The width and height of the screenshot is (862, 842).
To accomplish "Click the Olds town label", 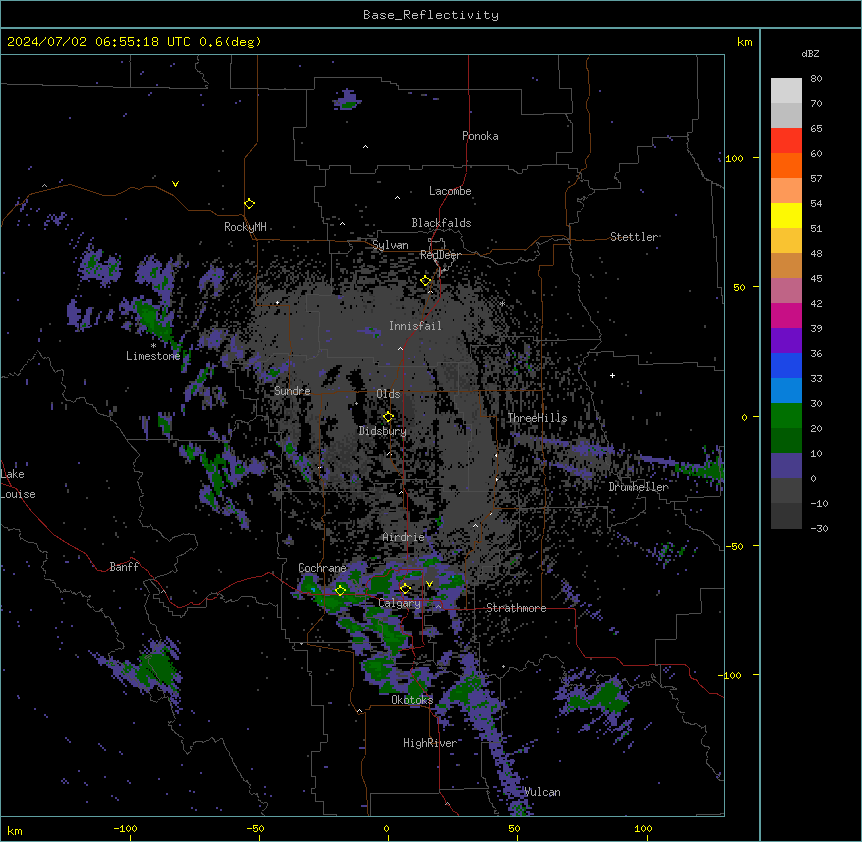I will [388, 394].
